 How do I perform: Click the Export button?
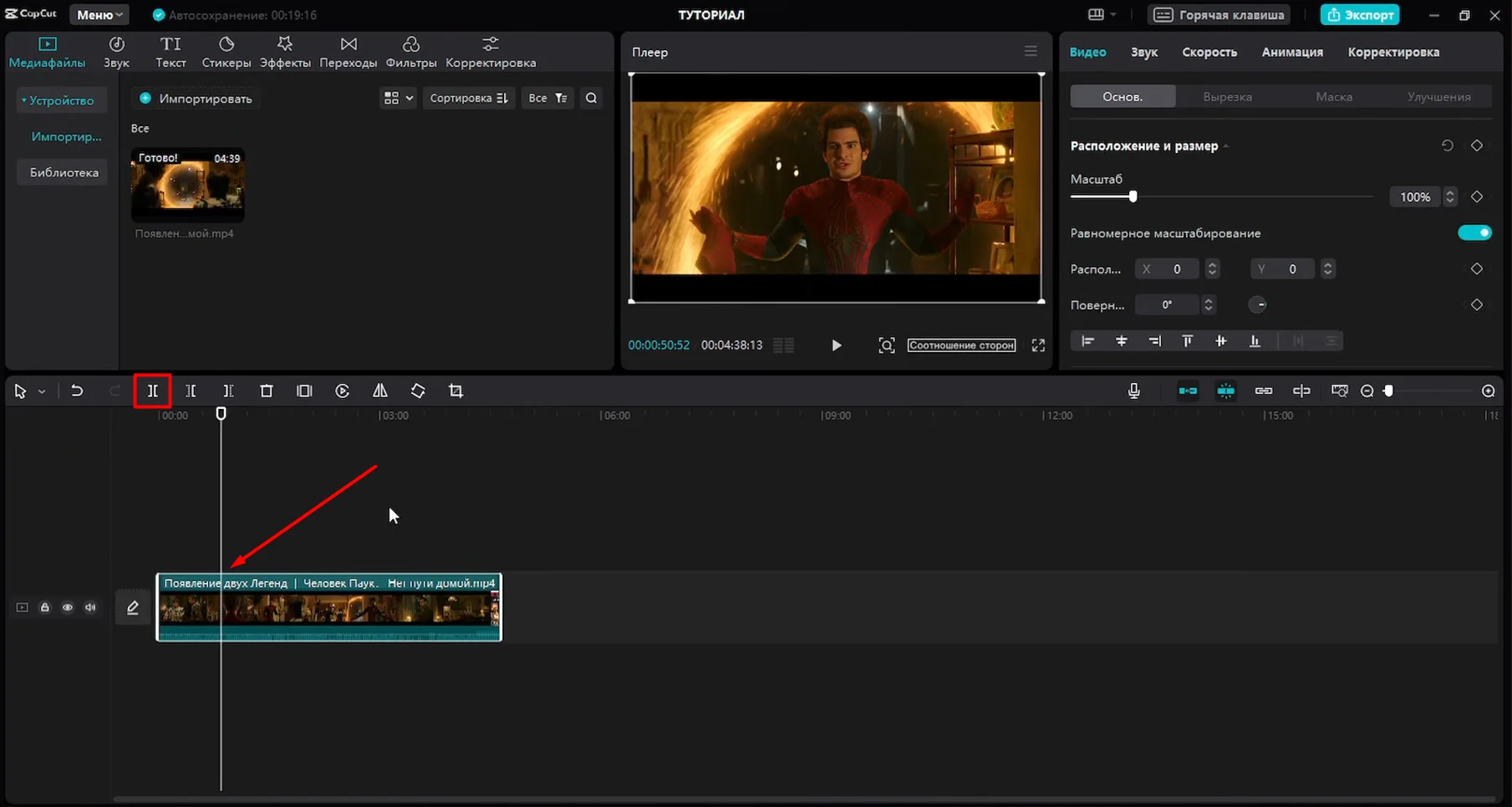click(1360, 15)
